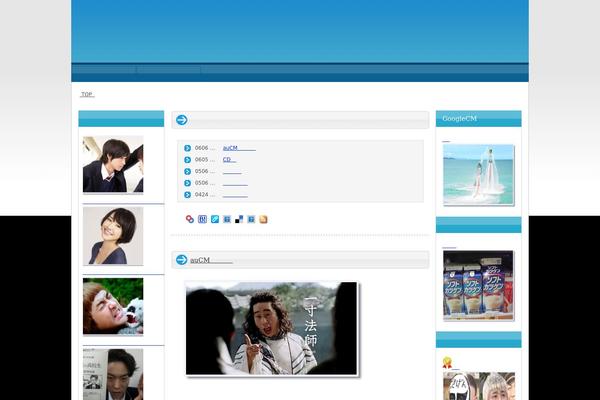Click the gold ribbon award icon in right sidebar

pyautogui.click(x=447, y=362)
